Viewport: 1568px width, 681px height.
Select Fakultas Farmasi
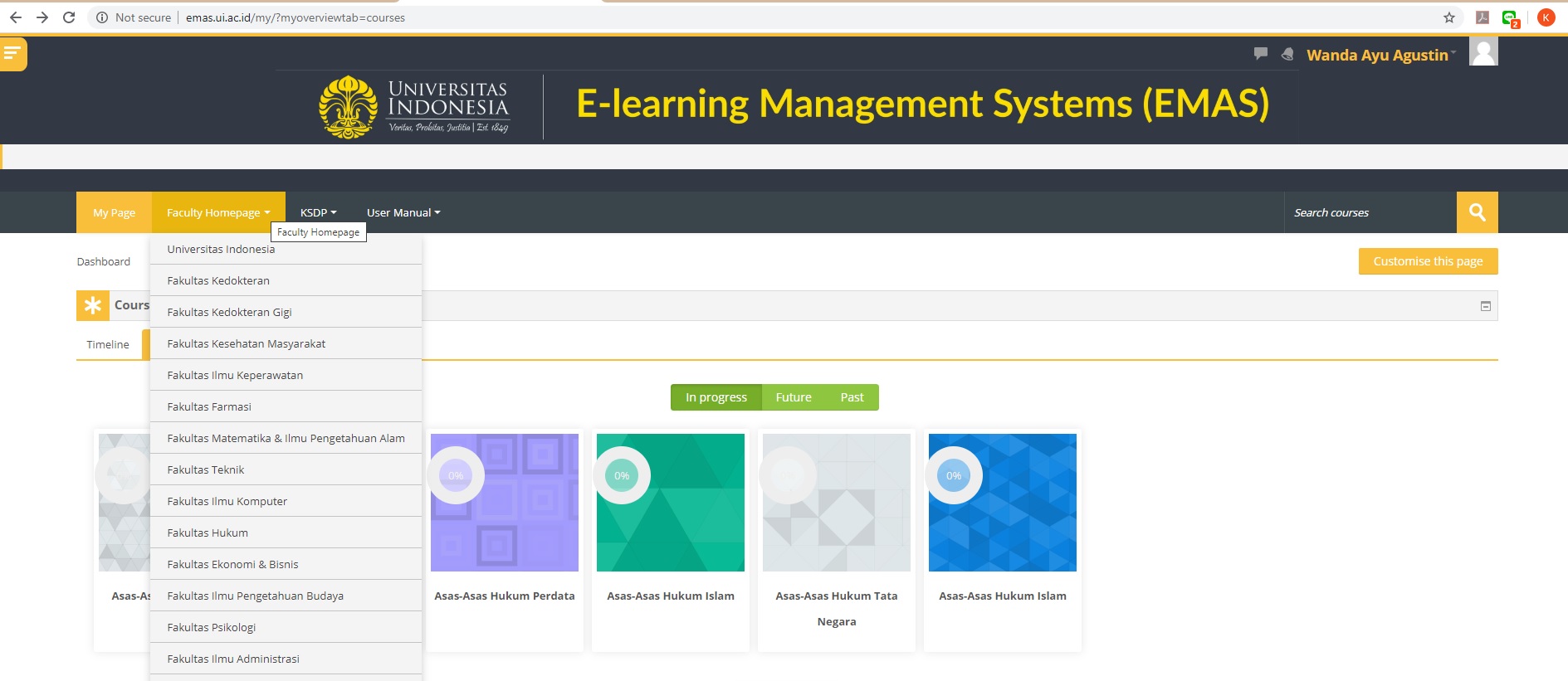point(286,406)
